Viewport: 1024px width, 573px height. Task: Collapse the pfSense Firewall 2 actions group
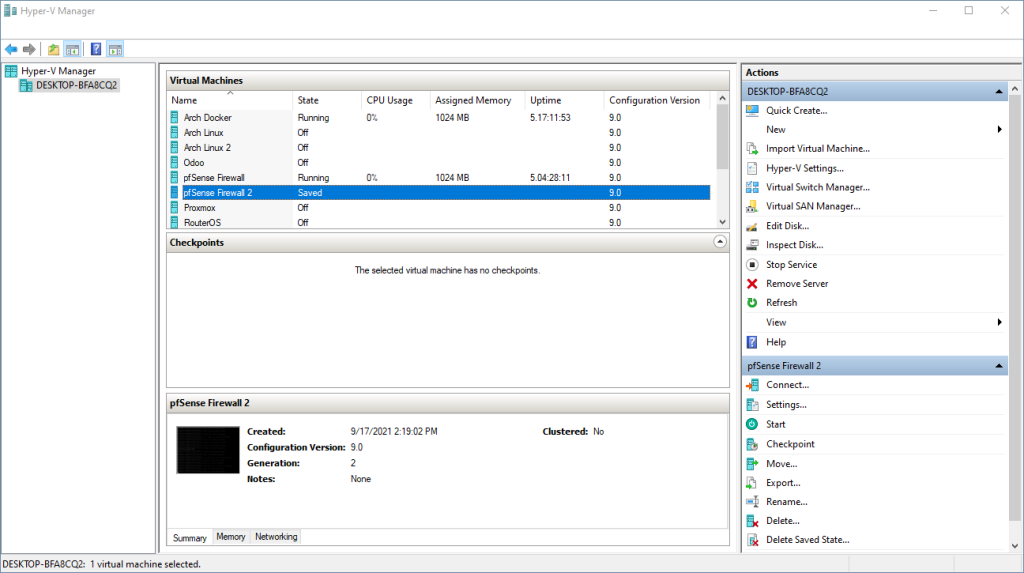click(x=999, y=366)
